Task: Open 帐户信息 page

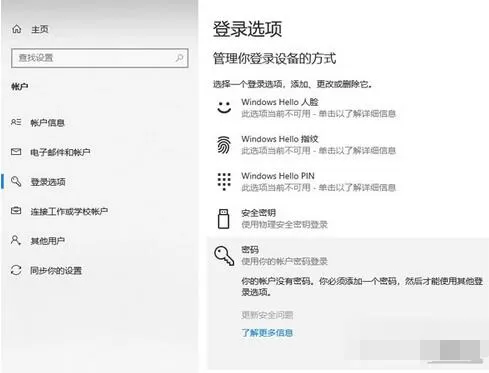Action: pos(47,123)
